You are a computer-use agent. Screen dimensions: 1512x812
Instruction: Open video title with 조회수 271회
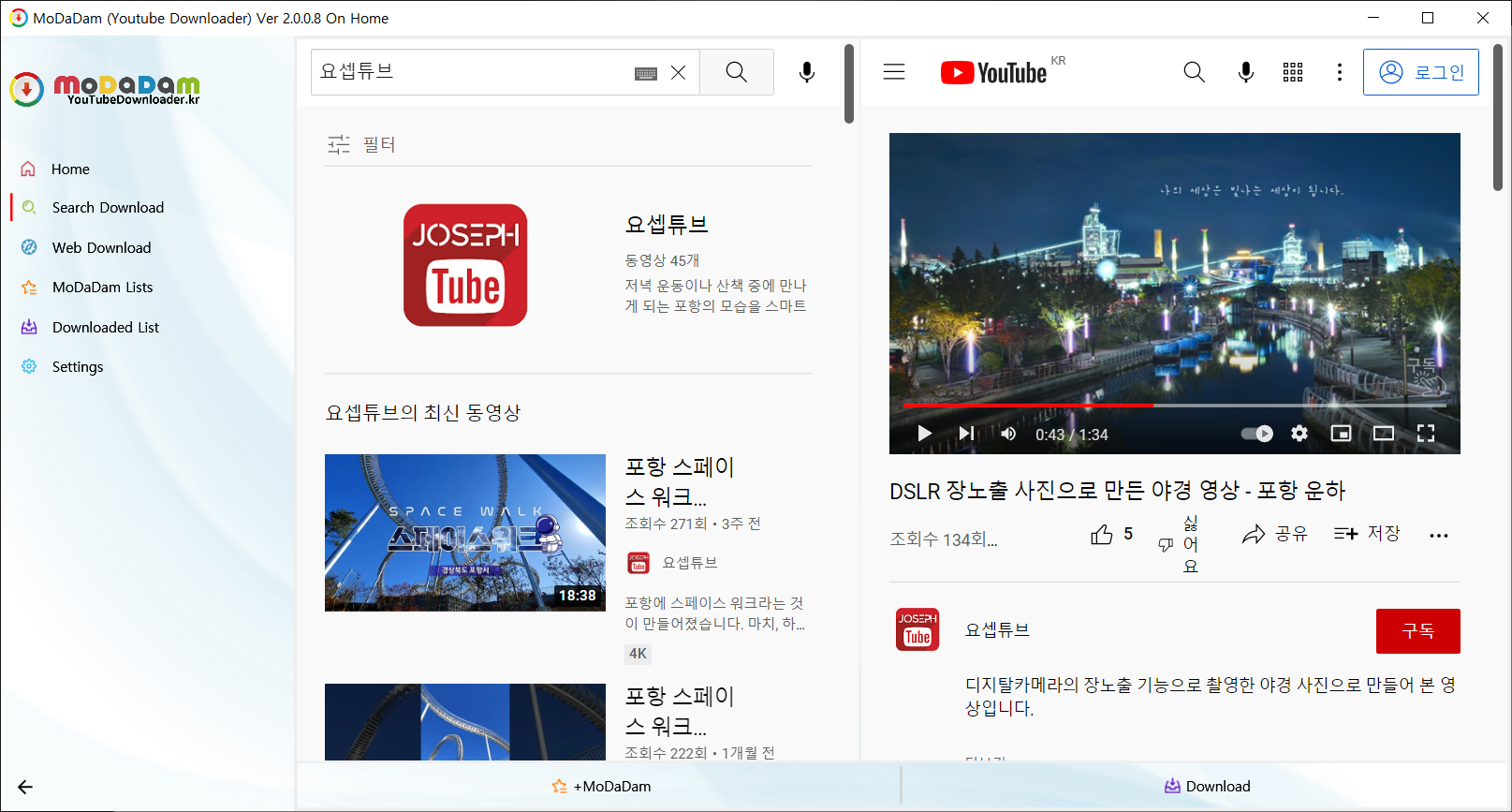click(x=680, y=481)
